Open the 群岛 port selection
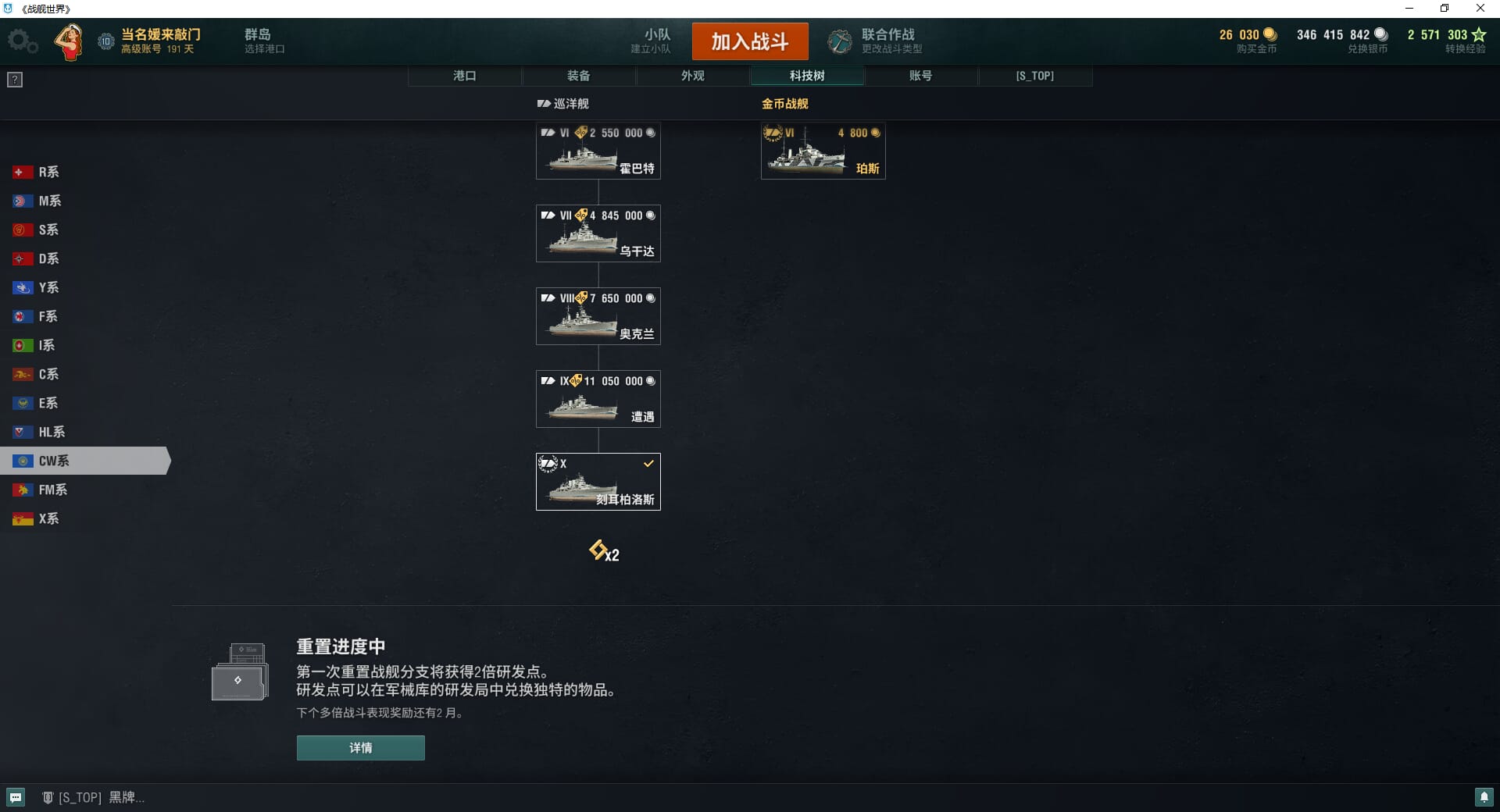Image resolution: width=1500 pixels, height=812 pixels. 264,41
